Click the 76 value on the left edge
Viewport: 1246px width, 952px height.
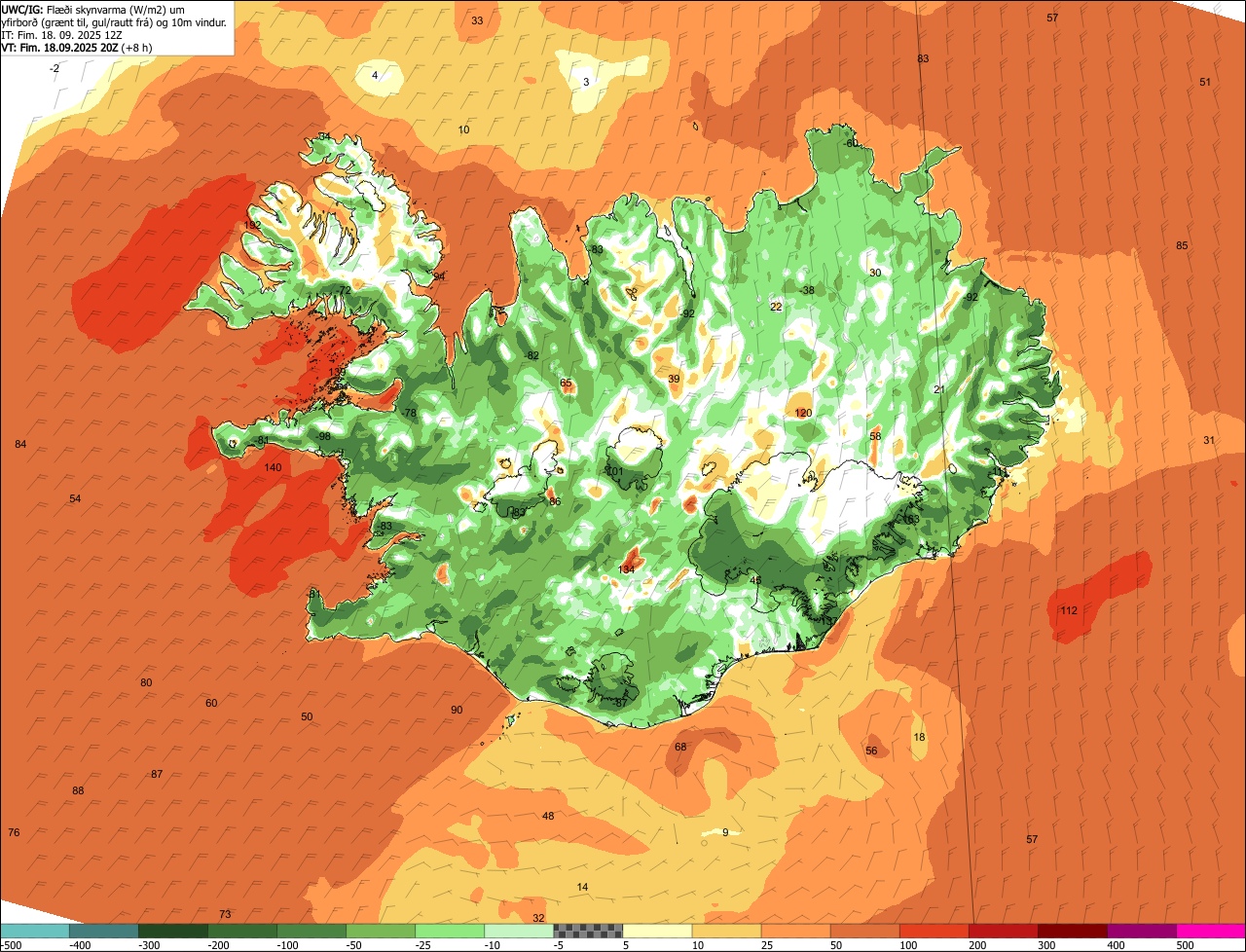[14, 832]
